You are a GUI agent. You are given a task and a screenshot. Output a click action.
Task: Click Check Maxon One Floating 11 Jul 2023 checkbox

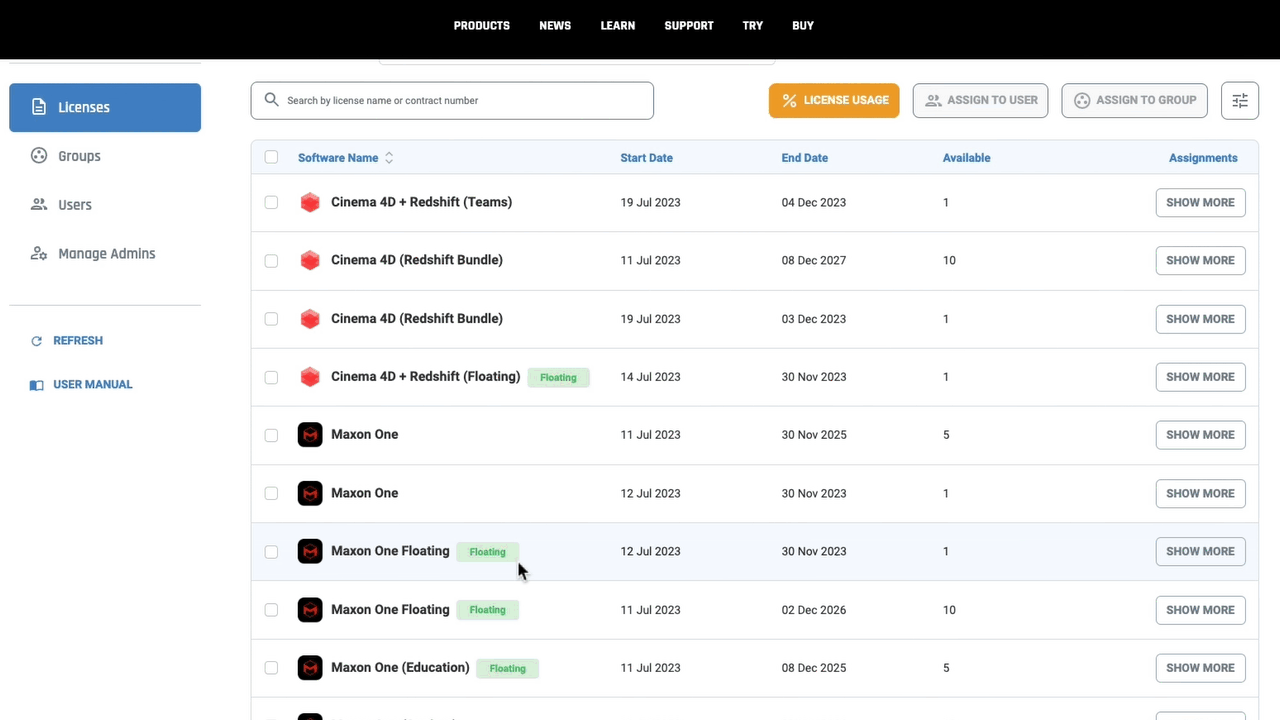click(x=271, y=610)
